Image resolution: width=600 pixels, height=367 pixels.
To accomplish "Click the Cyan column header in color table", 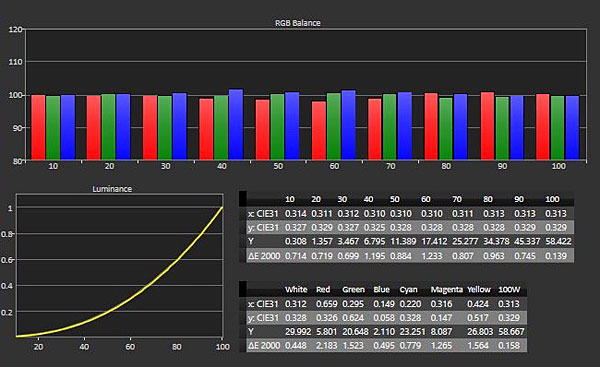I will click(x=409, y=290).
